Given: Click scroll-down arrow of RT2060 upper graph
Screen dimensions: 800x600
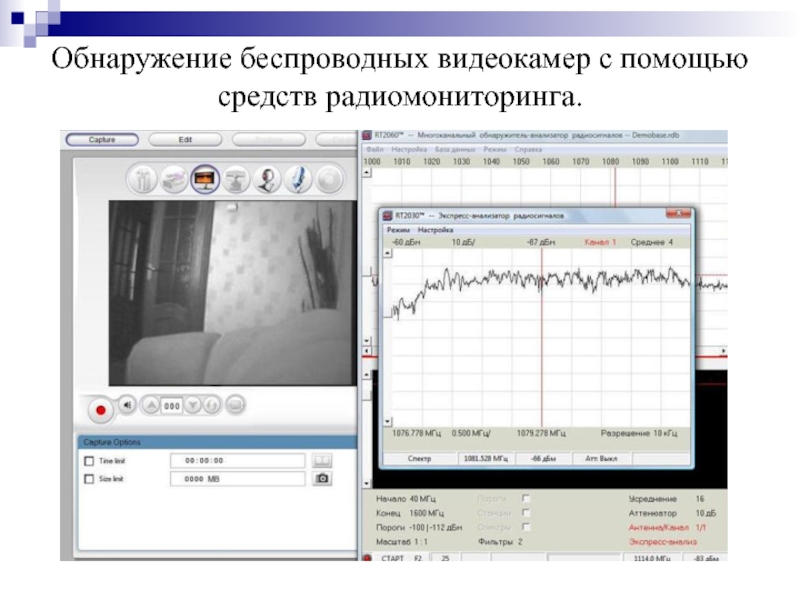Looking at the screenshot, I should [x=367, y=341].
